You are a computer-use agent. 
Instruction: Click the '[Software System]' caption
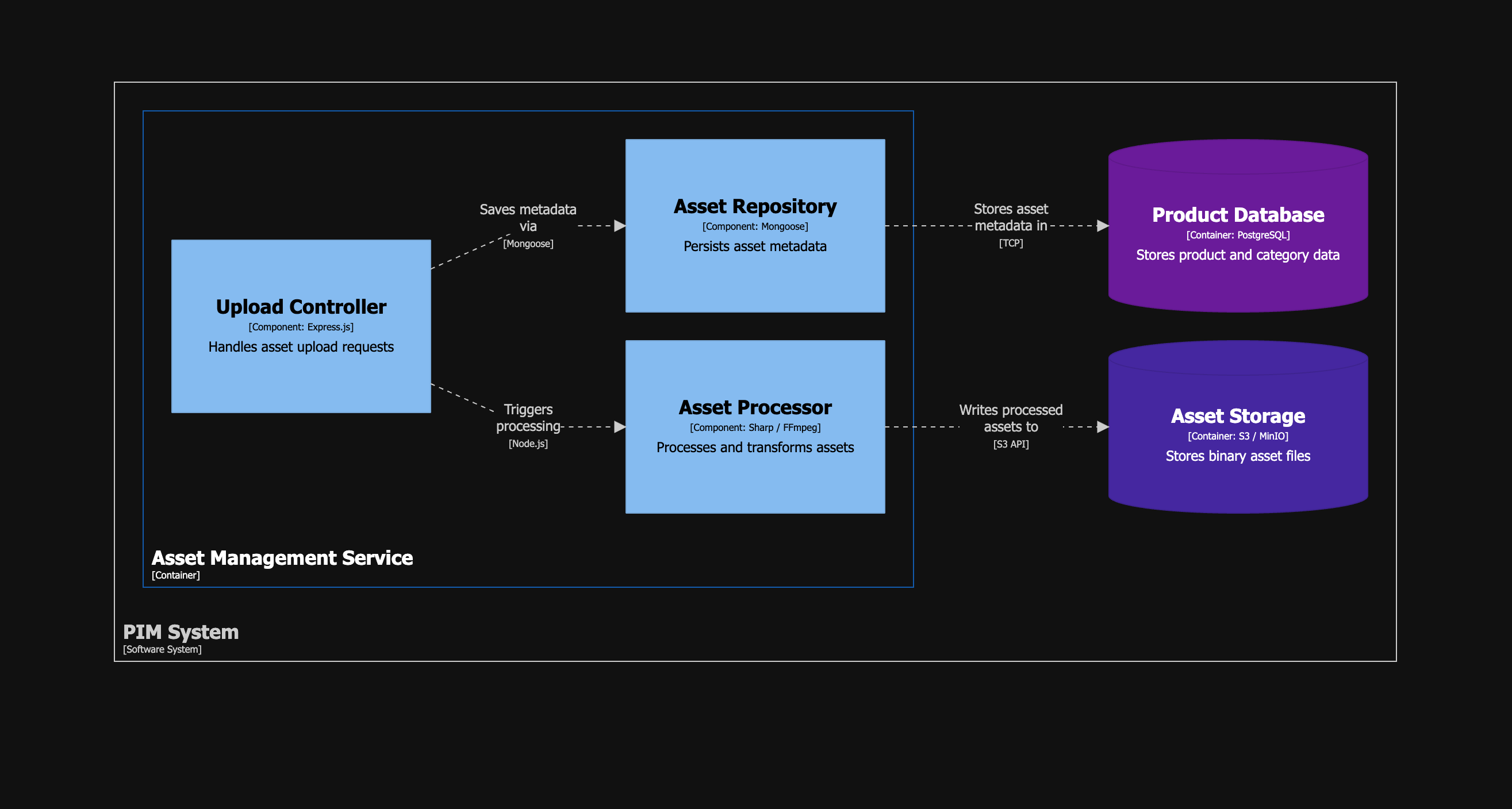click(x=162, y=649)
